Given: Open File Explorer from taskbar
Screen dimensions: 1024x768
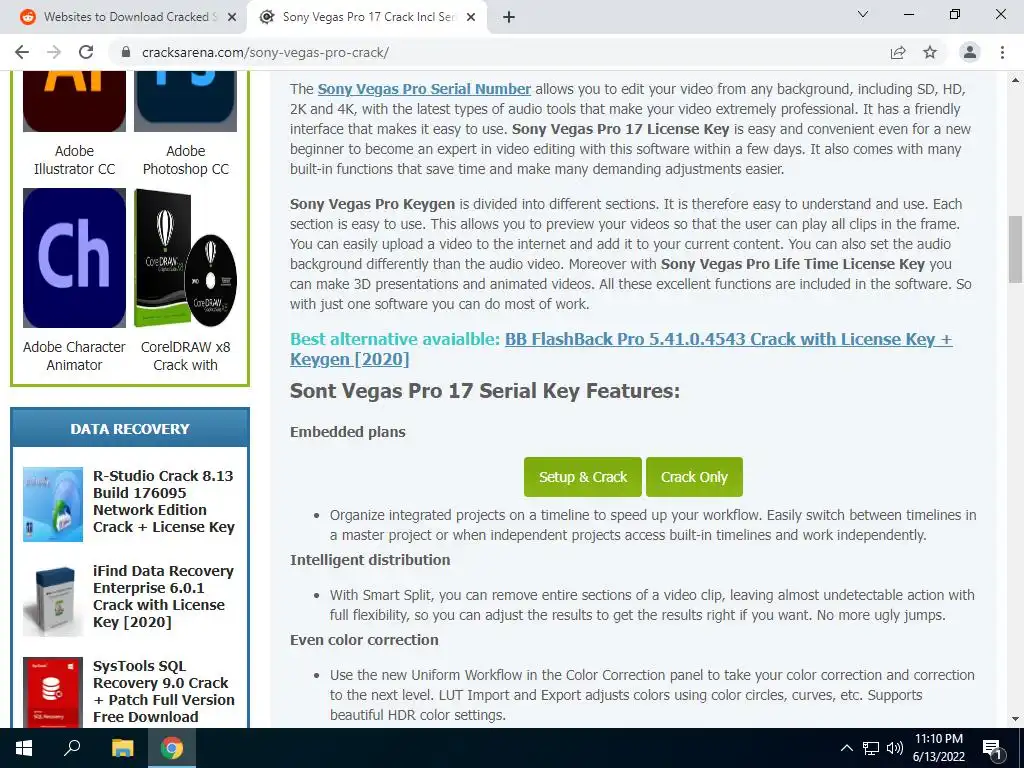Looking at the screenshot, I should click(122, 748).
